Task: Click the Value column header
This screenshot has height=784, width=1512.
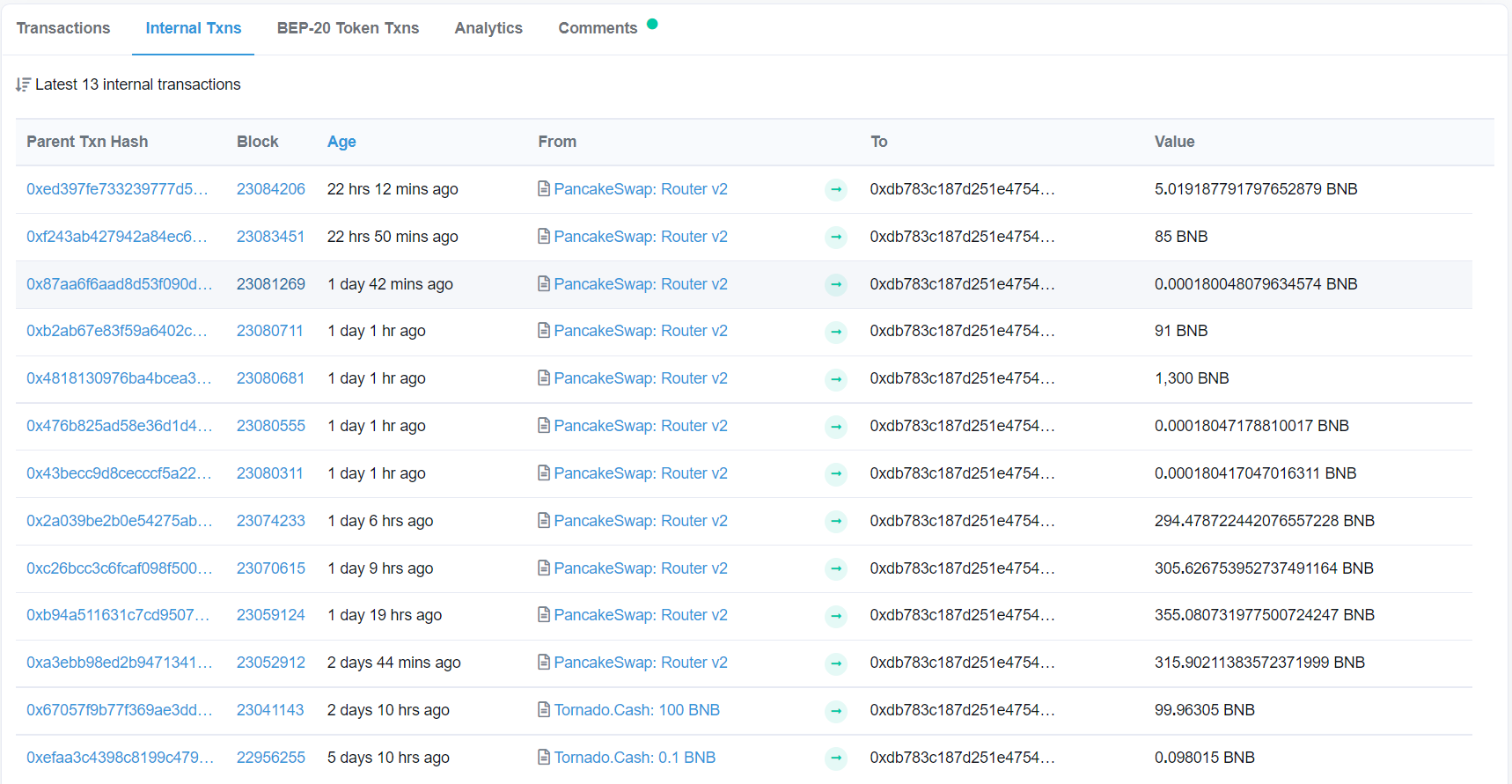Action: (x=1174, y=142)
